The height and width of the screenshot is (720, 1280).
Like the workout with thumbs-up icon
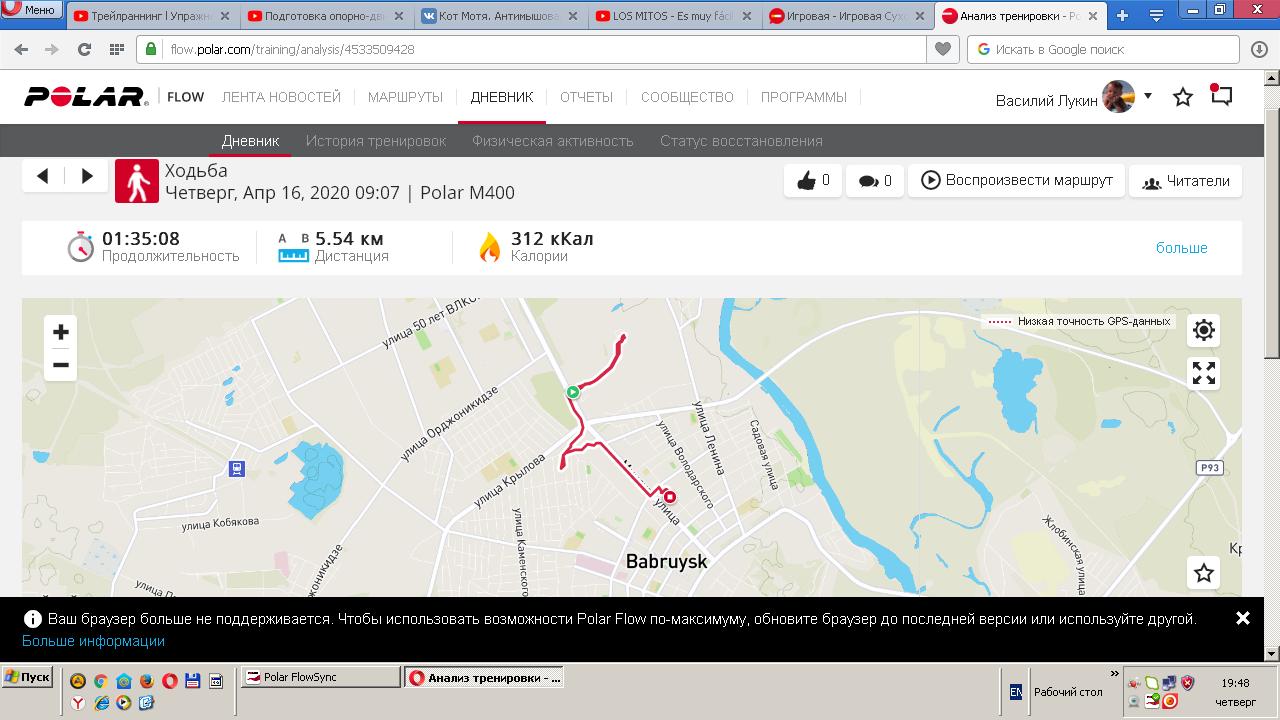[813, 181]
